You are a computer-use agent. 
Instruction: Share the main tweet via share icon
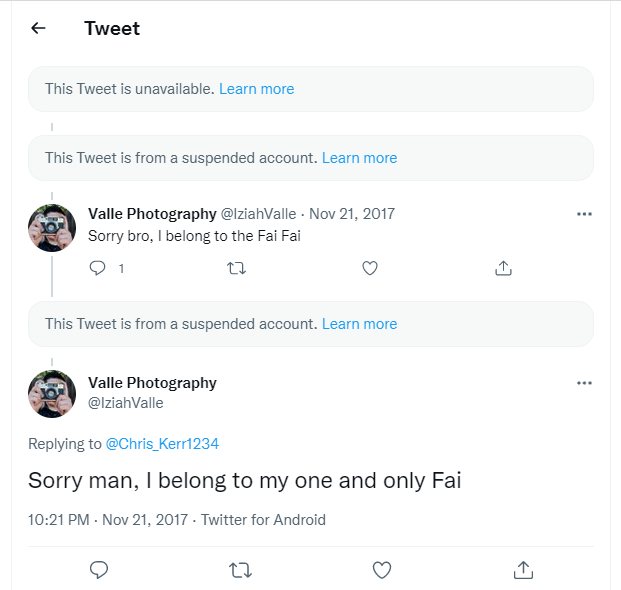(x=522, y=570)
